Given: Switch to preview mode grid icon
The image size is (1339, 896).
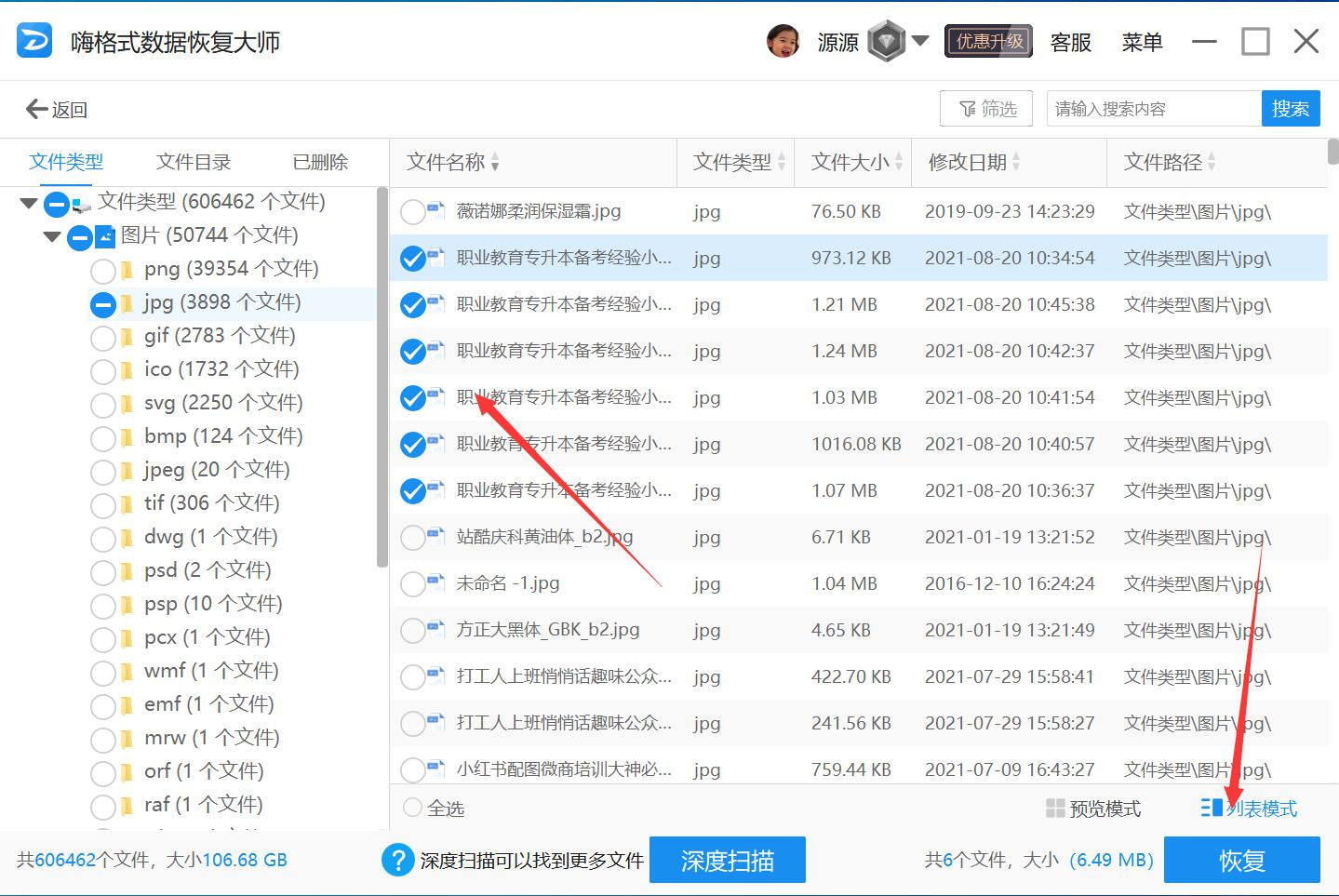Looking at the screenshot, I should (1055, 809).
